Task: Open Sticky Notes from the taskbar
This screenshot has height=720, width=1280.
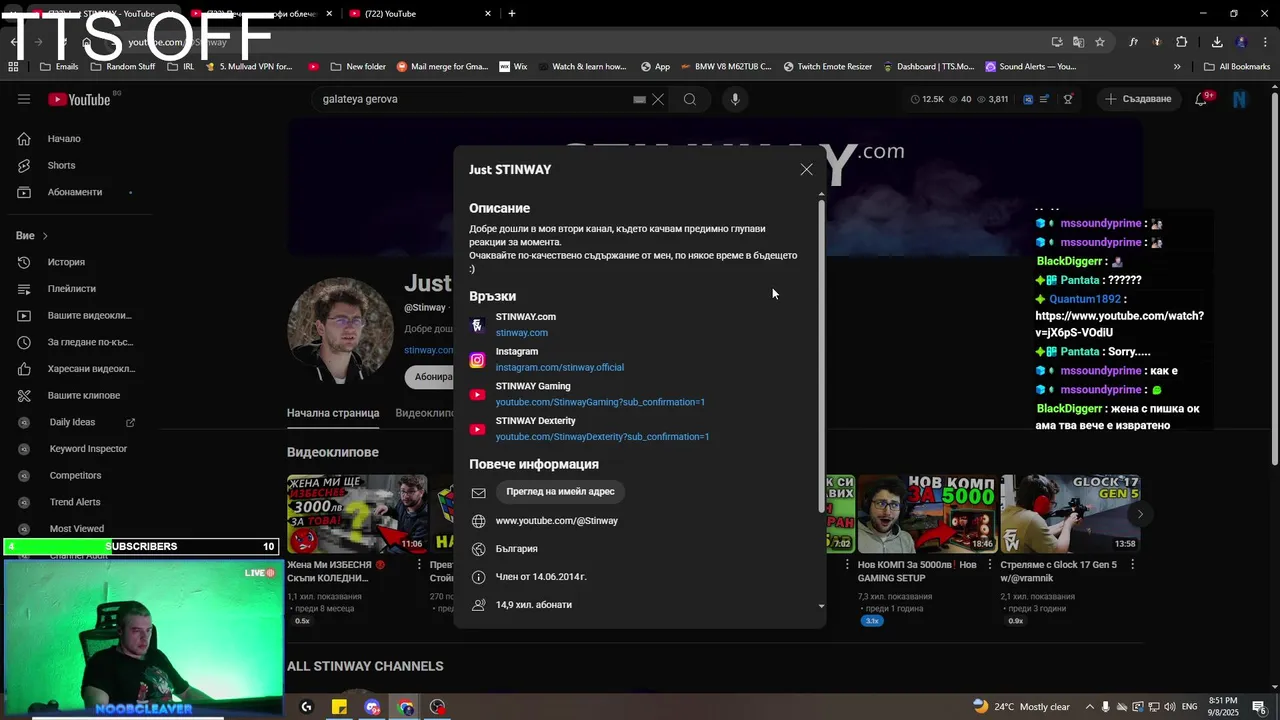Action: point(339,707)
